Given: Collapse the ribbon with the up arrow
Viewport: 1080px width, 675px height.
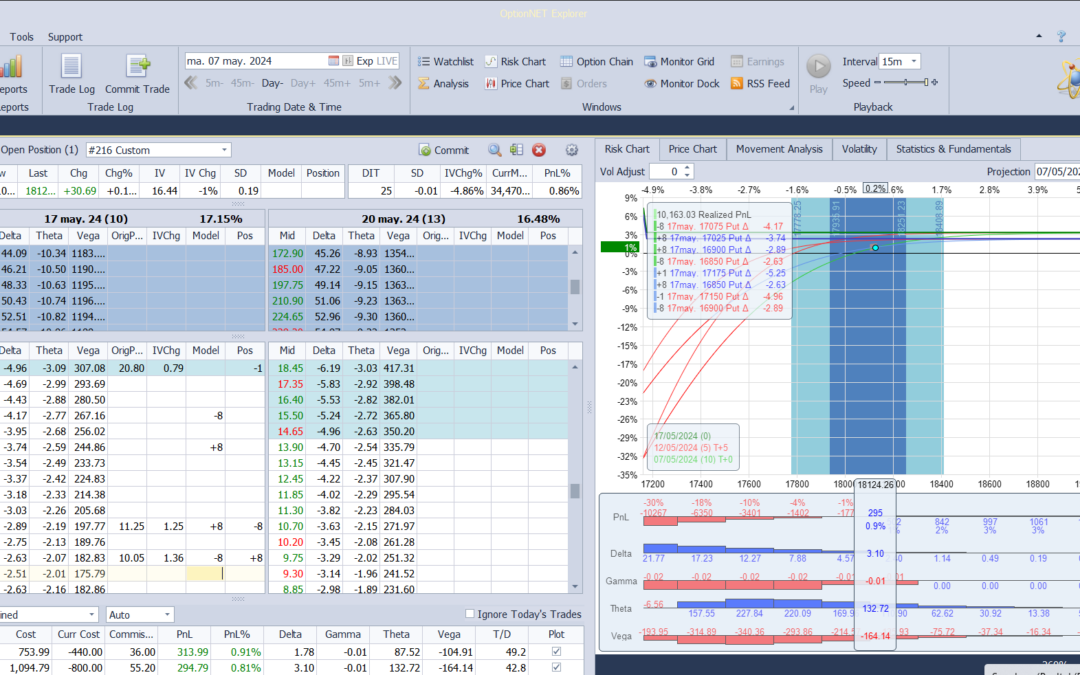Looking at the screenshot, I should coord(1039,36).
